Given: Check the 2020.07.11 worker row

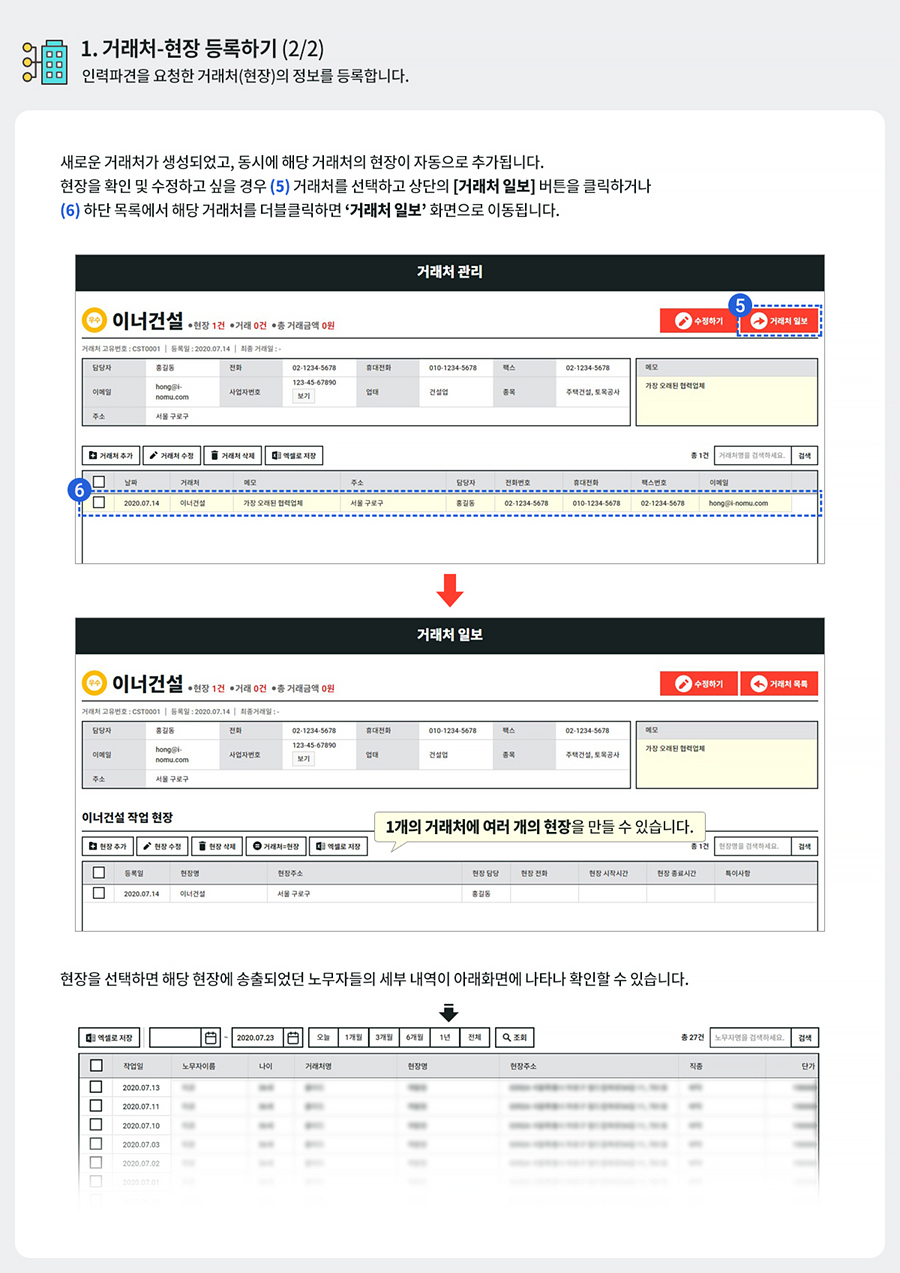Looking at the screenshot, I should [96, 1106].
